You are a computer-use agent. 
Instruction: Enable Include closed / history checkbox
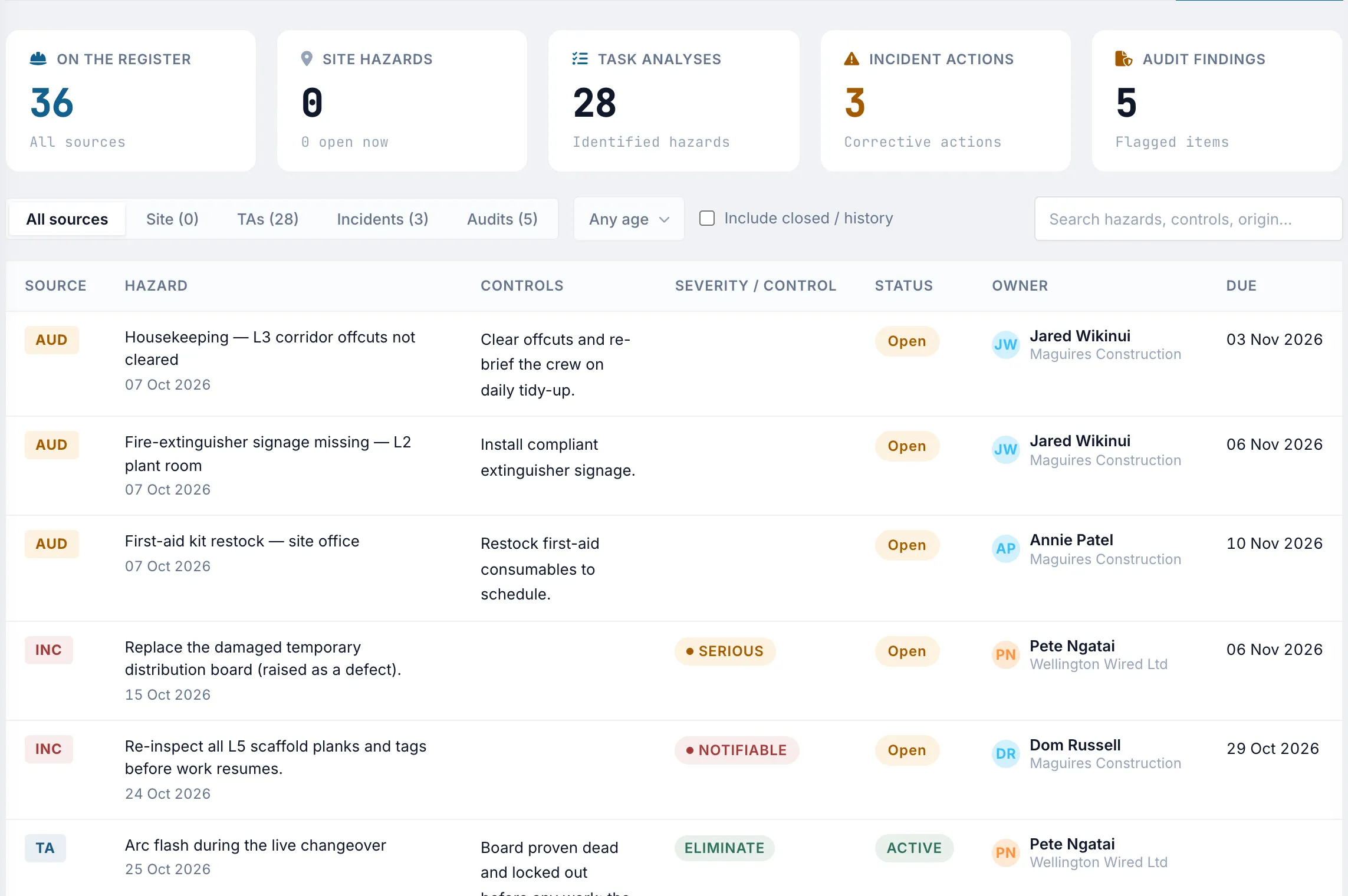point(706,218)
